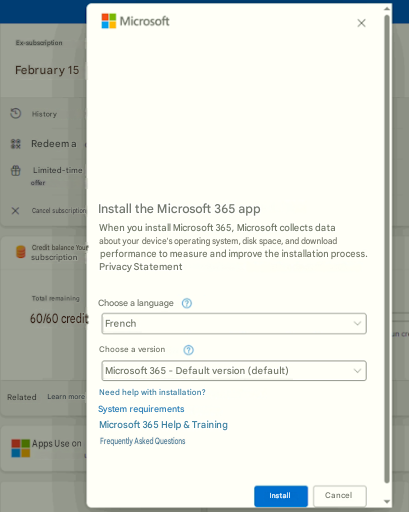The width and height of the screenshot is (409, 512).
Task: Click the Apps Microsoft logo icon in background
Action: pos(21,448)
